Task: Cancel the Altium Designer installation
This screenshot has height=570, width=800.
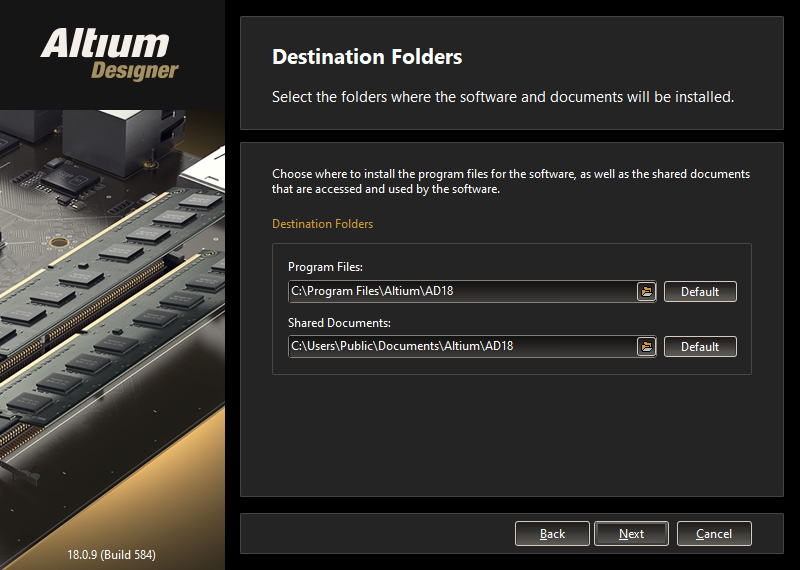Action: tap(714, 534)
